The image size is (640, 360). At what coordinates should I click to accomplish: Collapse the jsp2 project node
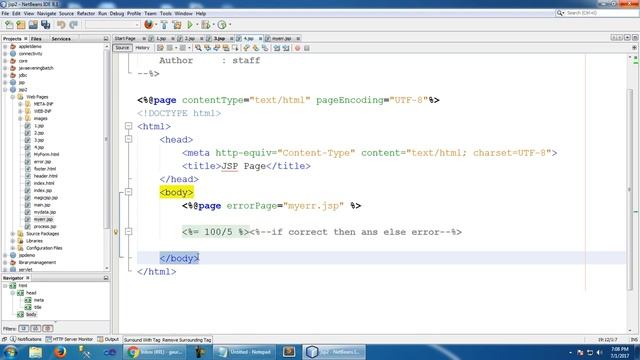click(5, 89)
